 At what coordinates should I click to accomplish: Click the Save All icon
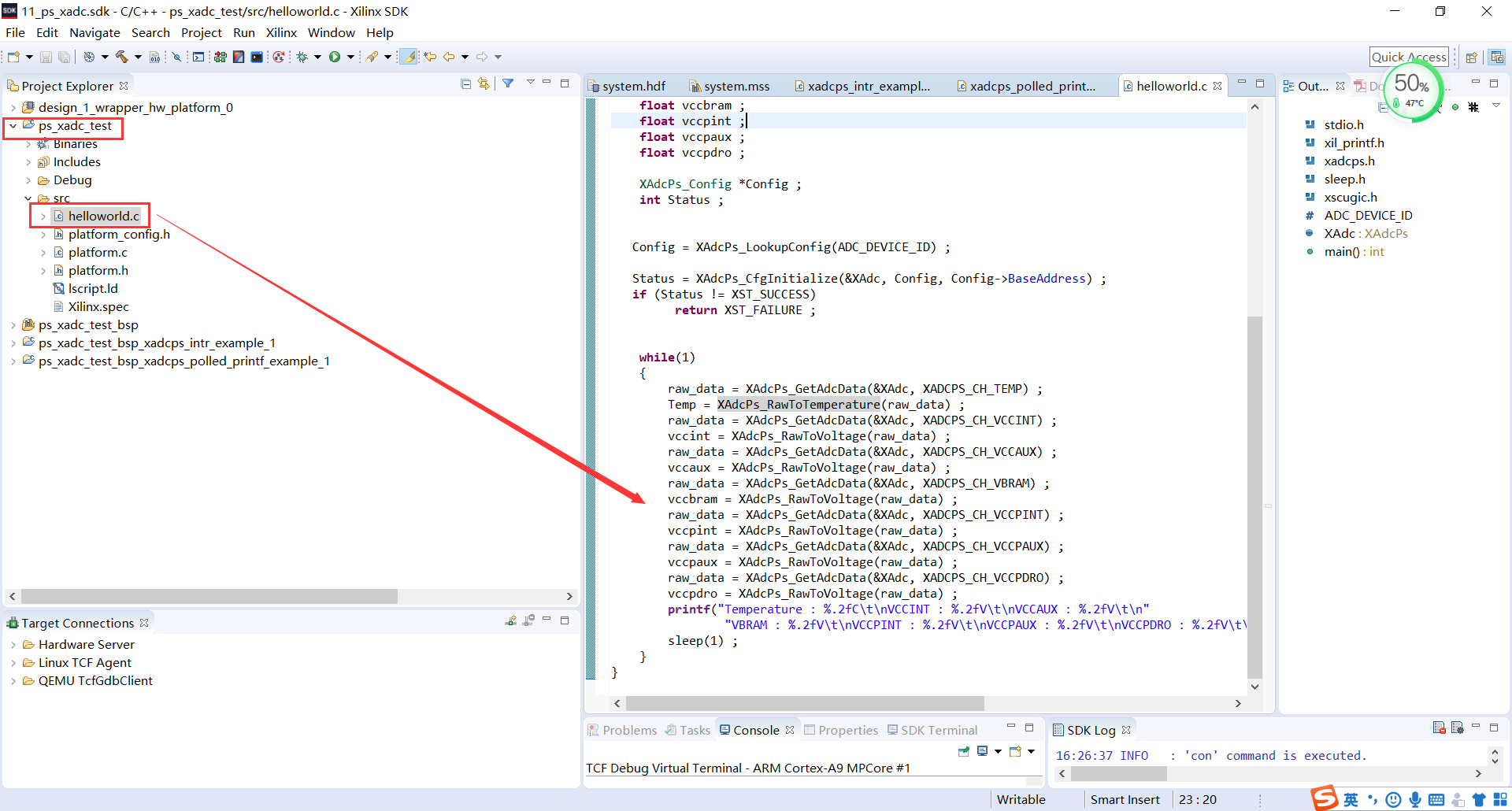coord(64,57)
